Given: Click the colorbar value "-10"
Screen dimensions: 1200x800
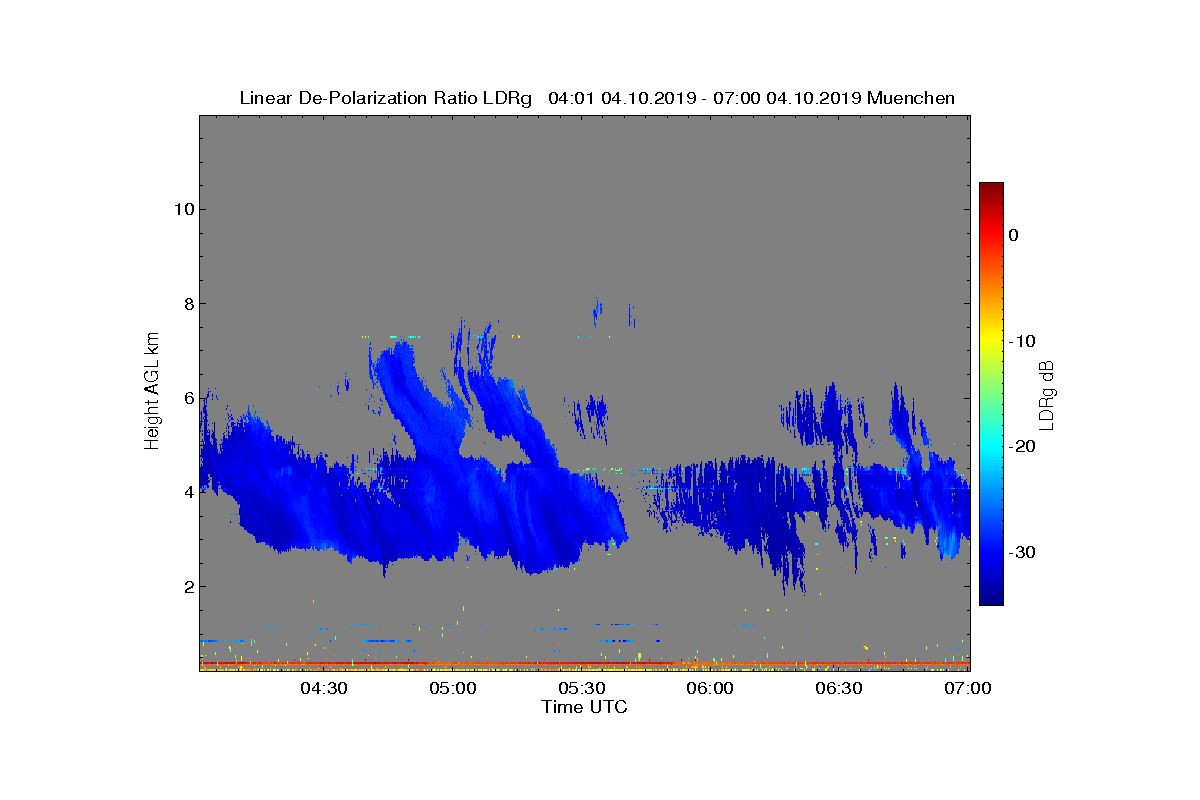Looking at the screenshot, I should click(x=1021, y=341).
